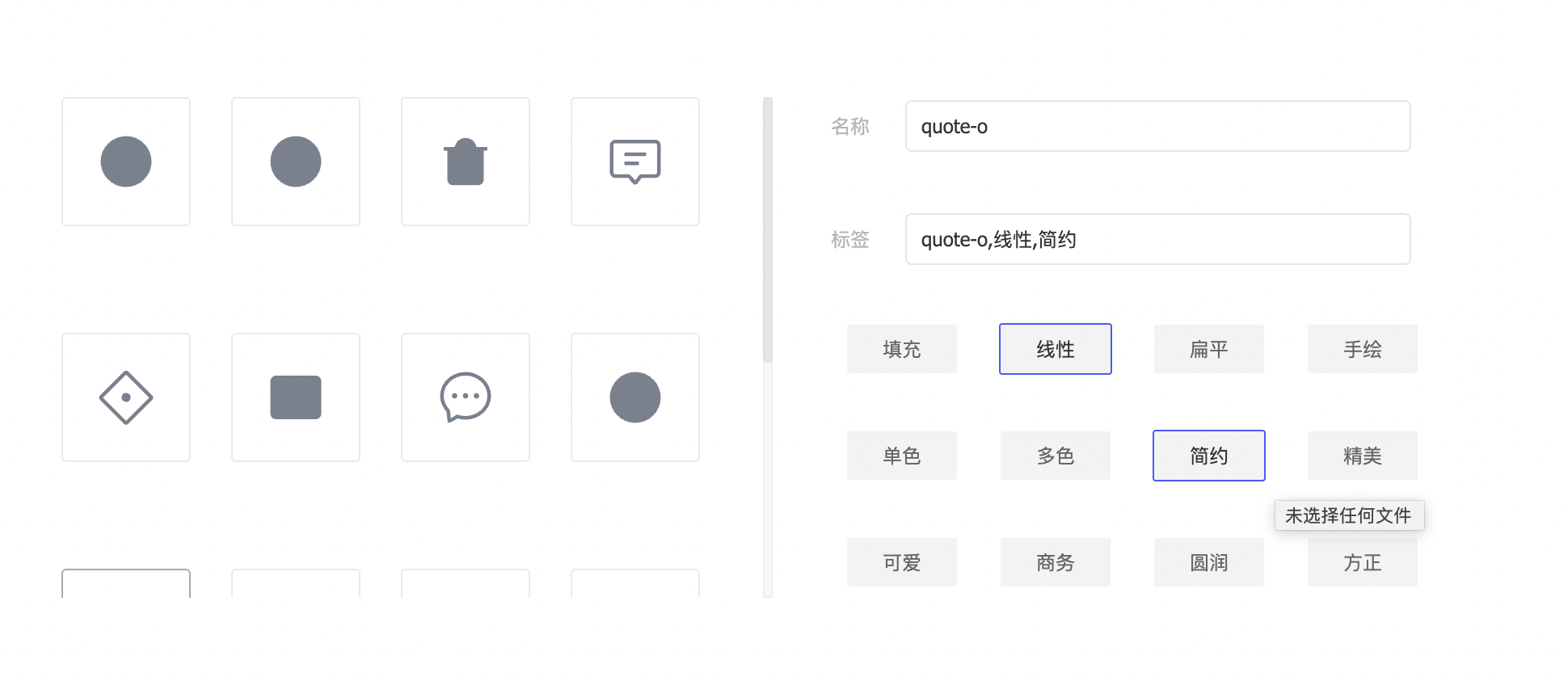The width and height of the screenshot is (1568, 685).
Task: Select the circle icon above the diamond icon
Action: tap(126, 162)
